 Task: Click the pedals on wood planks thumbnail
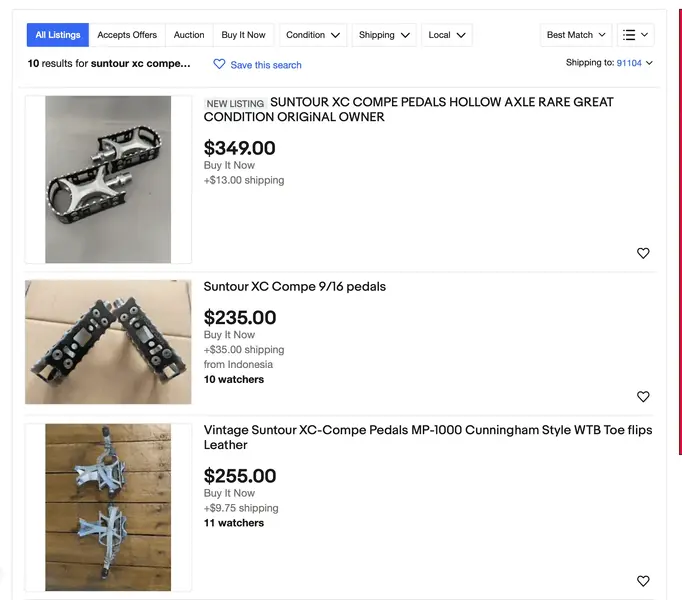click(x=108, y=507)
